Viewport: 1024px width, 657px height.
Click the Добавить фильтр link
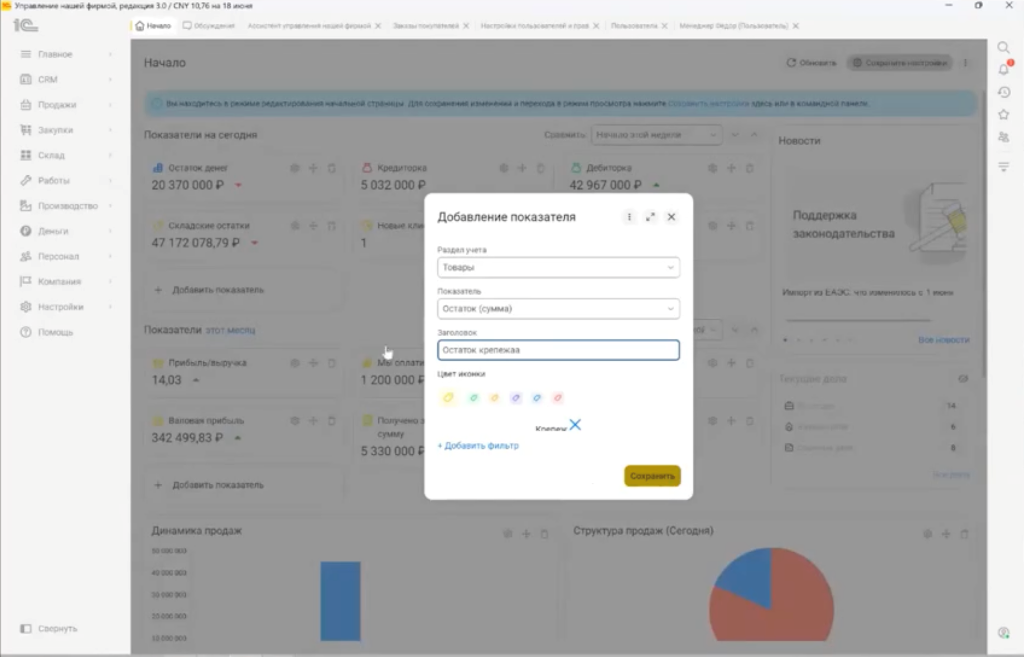pyautogui.click(x=478, y=445)
